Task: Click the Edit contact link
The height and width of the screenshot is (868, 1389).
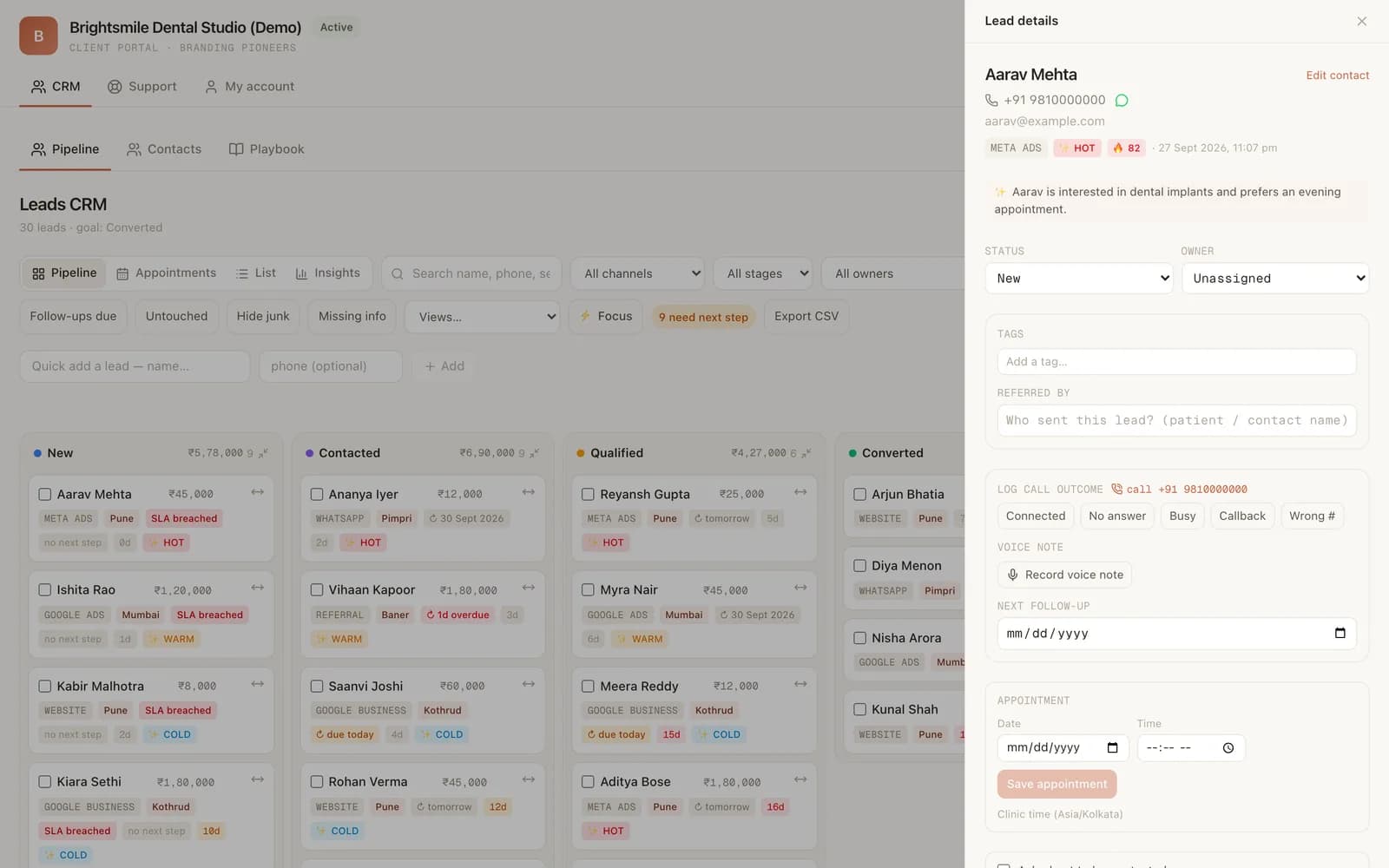Action: coord(1338,76)
